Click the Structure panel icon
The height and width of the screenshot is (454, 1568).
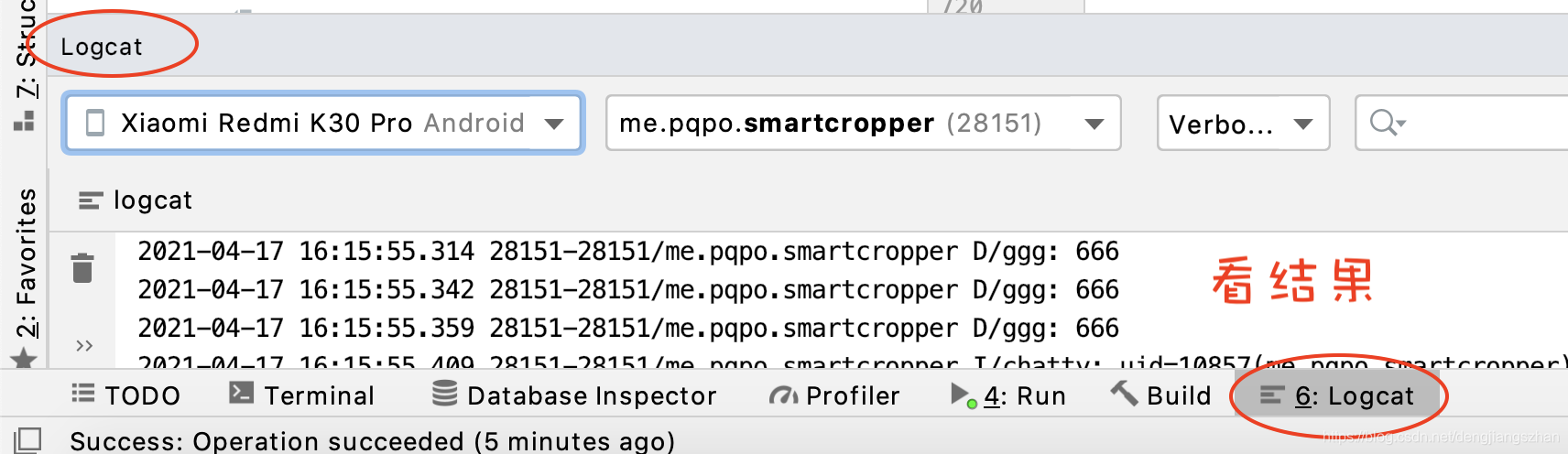pyautogui.click(x=25, y=121)
